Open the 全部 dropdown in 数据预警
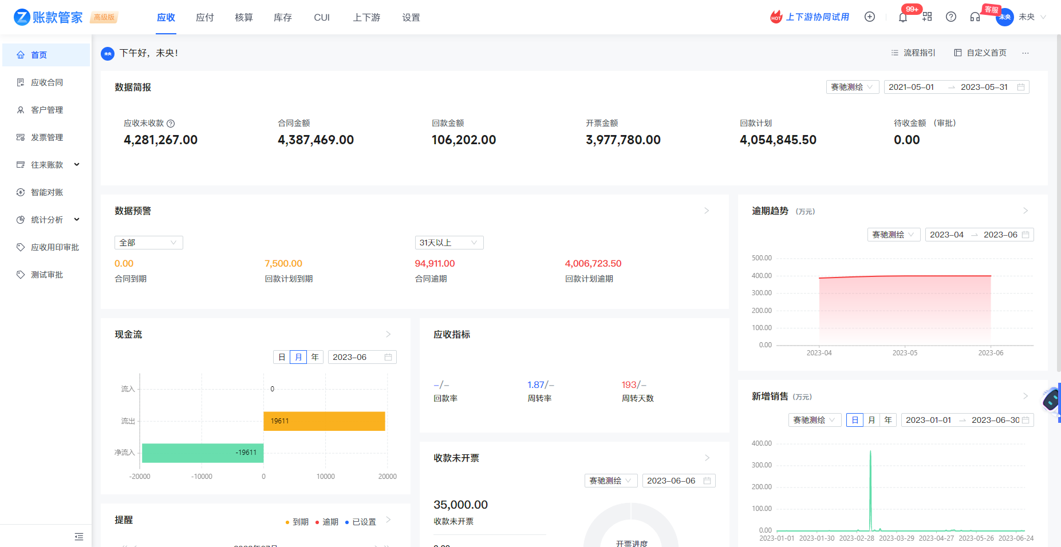This screenshot has width=1061, height=547. 149,242
